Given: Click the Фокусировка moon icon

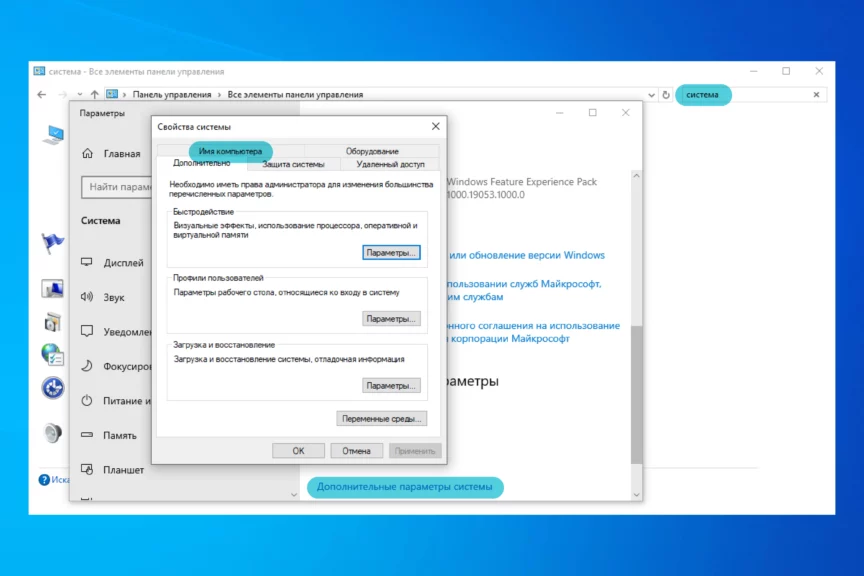Looking at the screenshot, I should 87,366.
